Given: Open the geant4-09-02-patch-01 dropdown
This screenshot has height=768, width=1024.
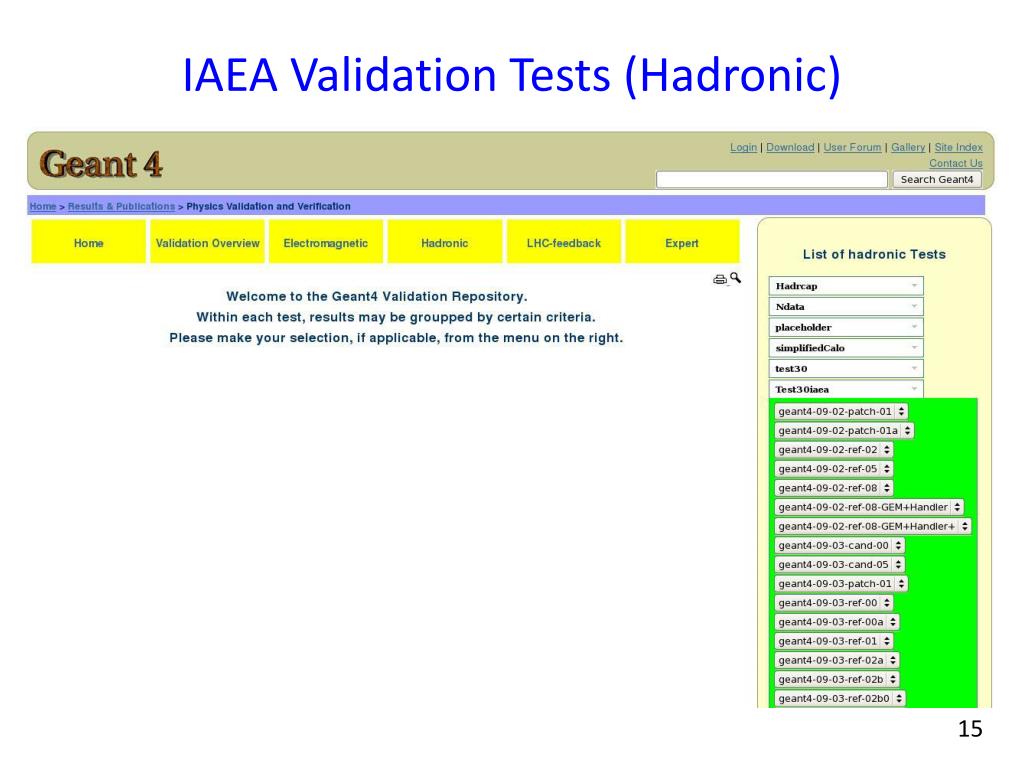Looking at the screenshot, I should (x=841, y=411).
